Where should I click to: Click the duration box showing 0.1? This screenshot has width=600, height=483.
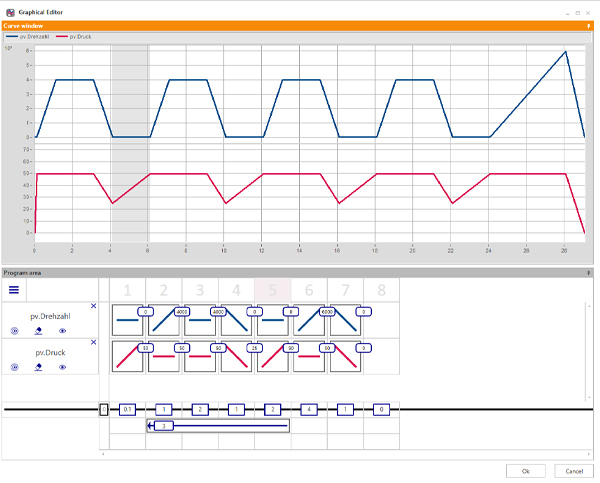(x=127, y=410)
